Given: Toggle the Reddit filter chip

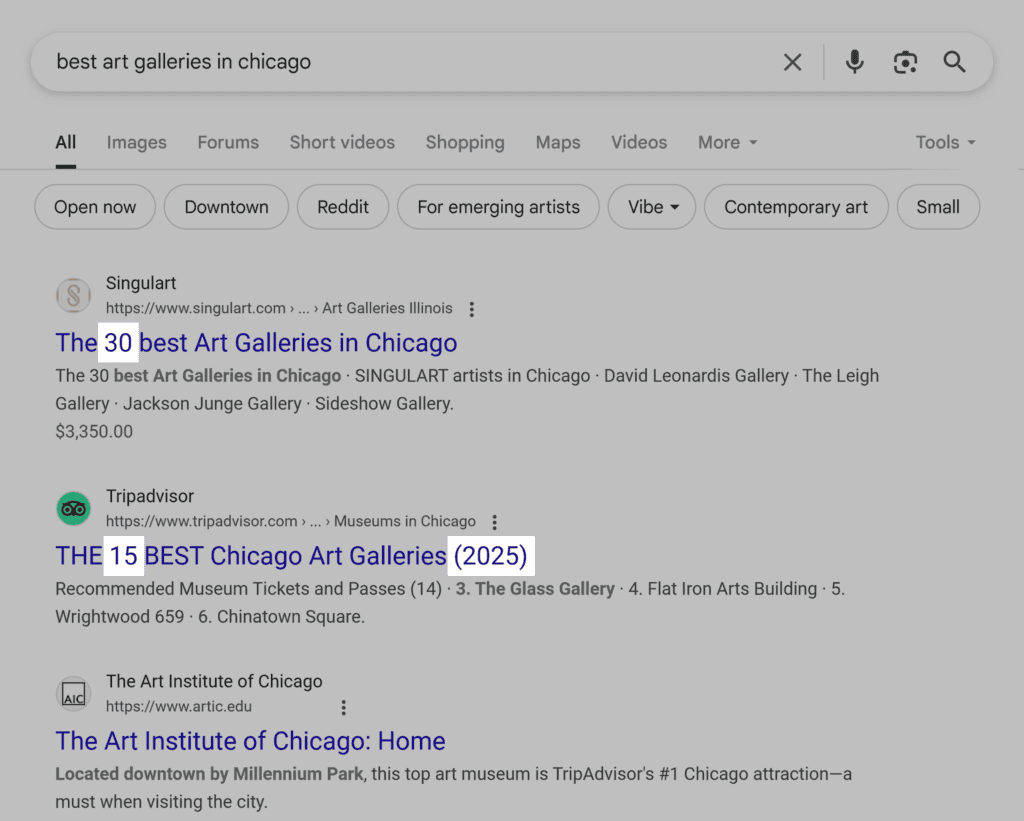Looking at the screenshot, I should [343, 207].
